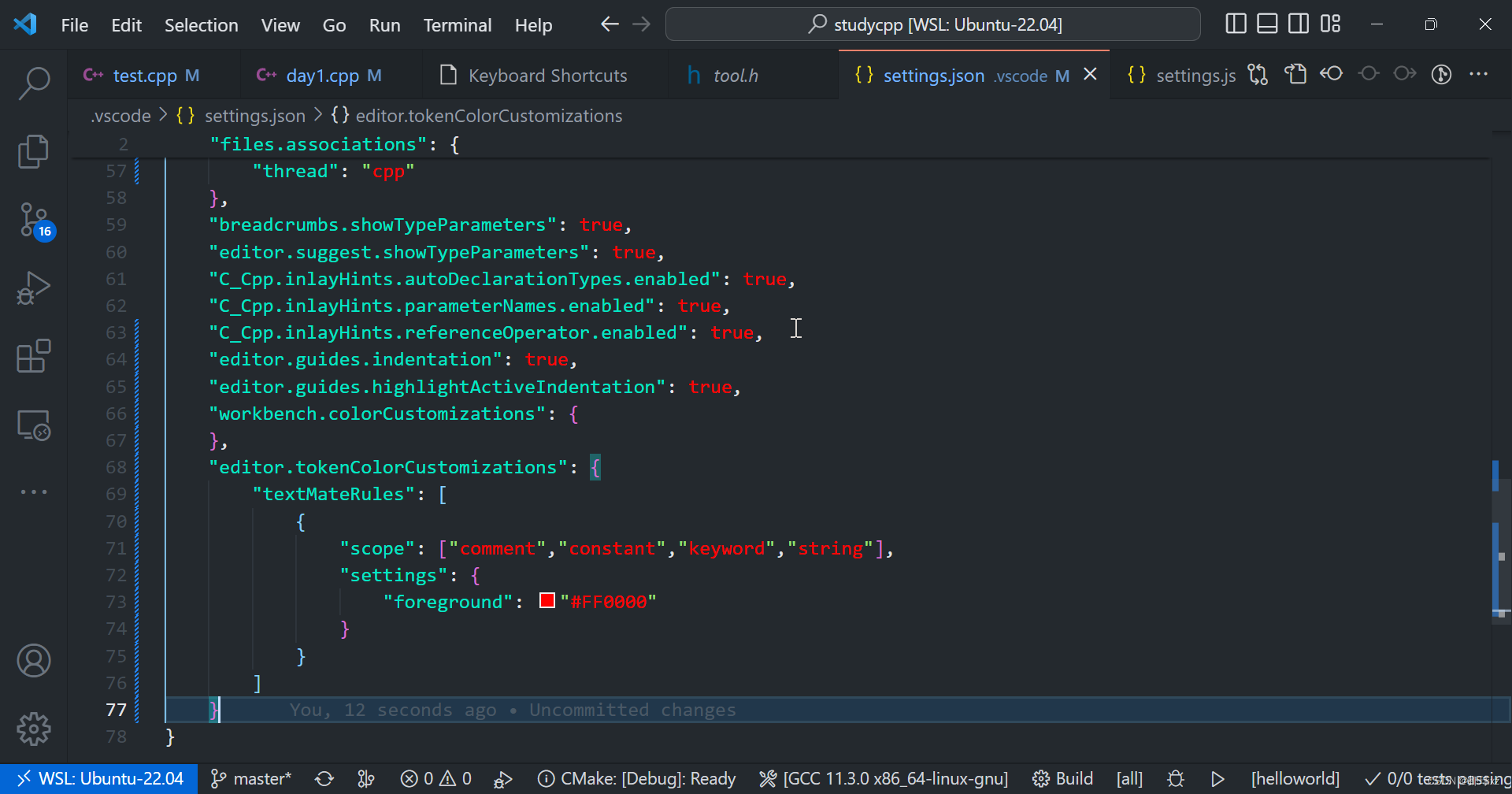Open the Terminal menu
The height and width of the screenshot is (794, 1512).
tap(458, 25)
